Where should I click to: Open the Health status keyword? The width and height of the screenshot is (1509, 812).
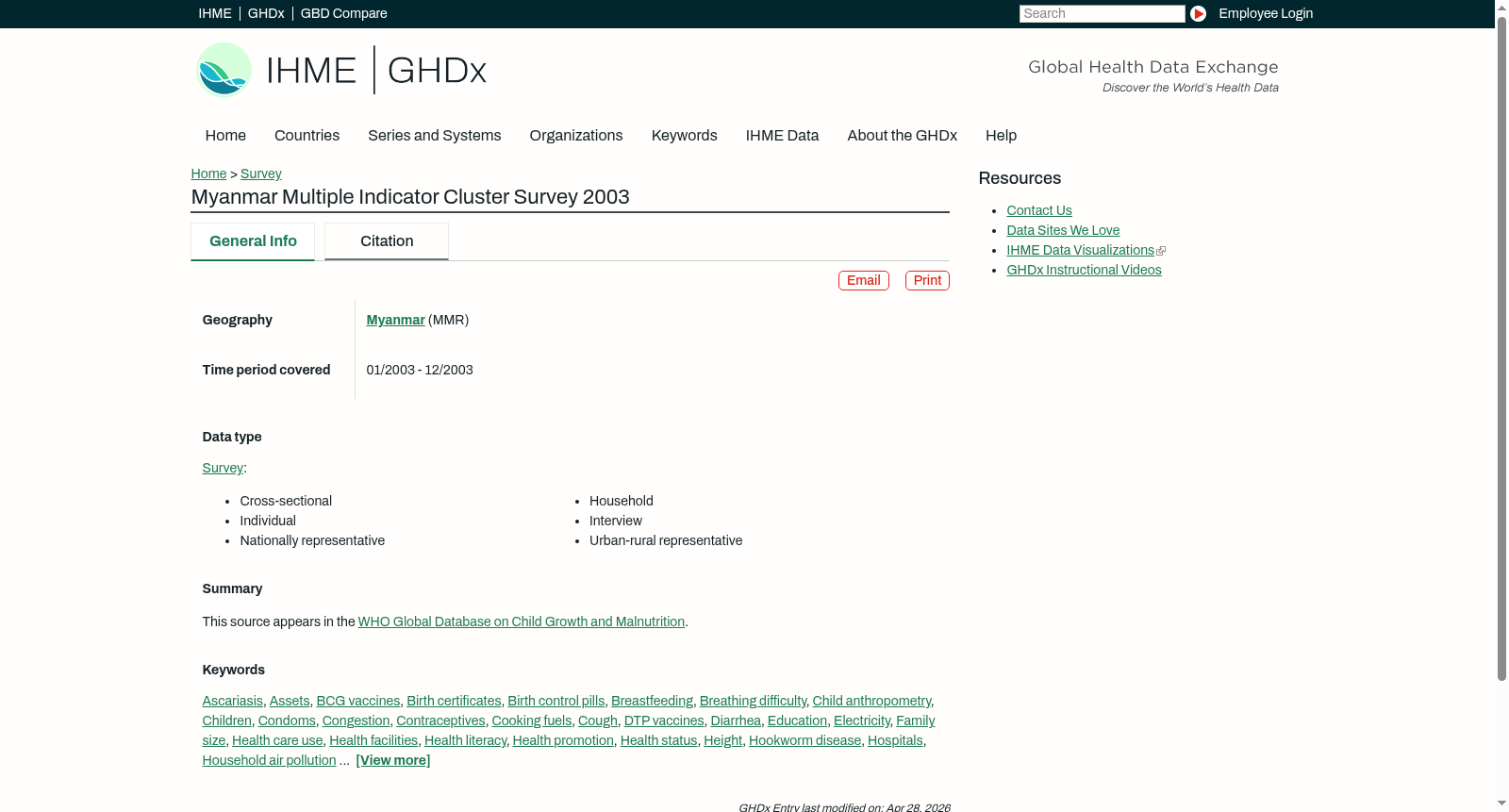658,740
